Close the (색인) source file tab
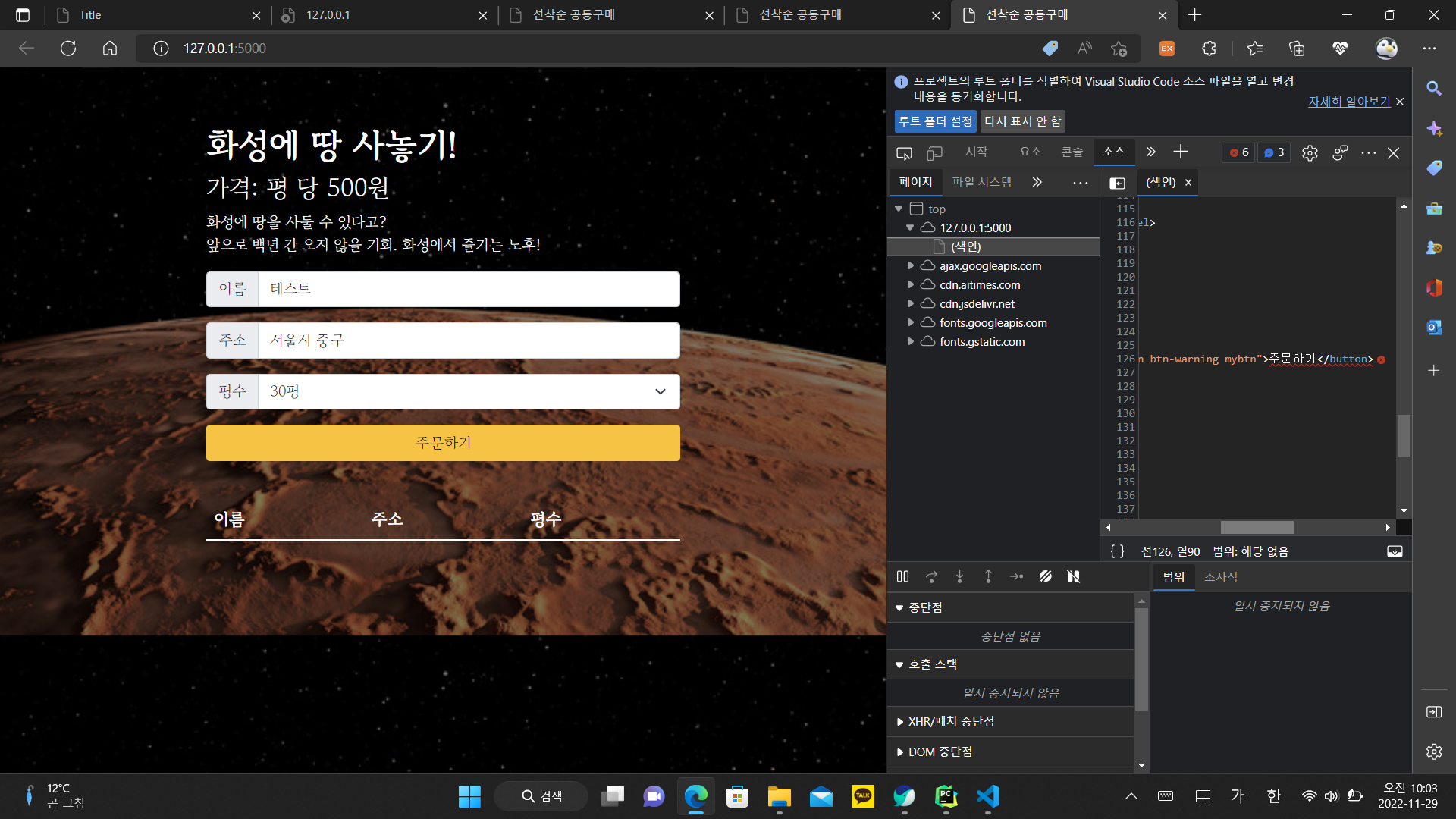Viewport: 1456px width, 819px height. [x=1188, y=183]
